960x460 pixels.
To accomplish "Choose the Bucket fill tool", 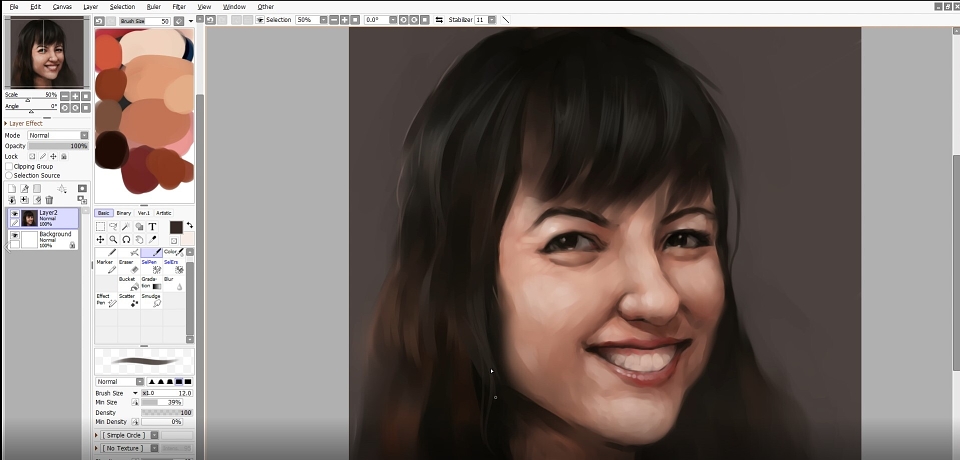I will coord(129,283).
